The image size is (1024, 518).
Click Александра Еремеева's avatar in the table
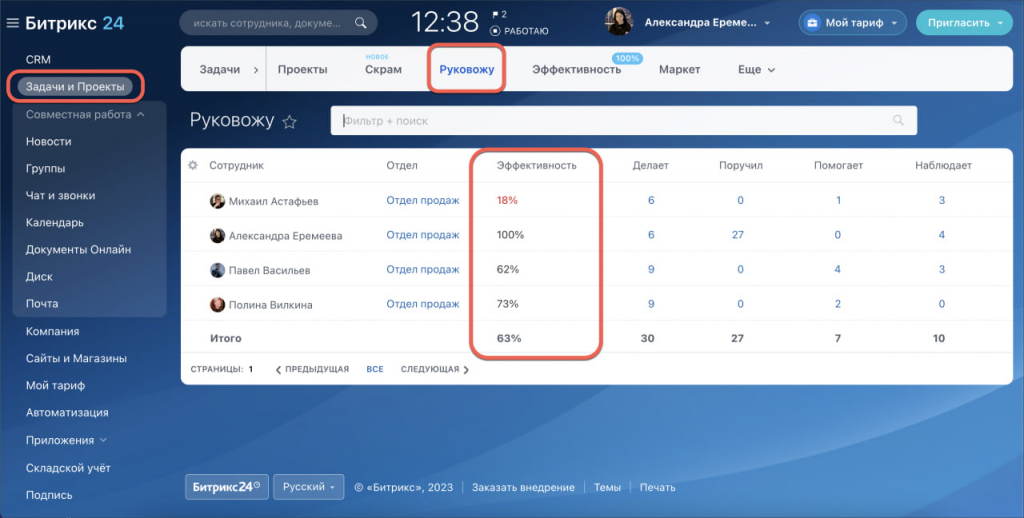click(217, 236)
